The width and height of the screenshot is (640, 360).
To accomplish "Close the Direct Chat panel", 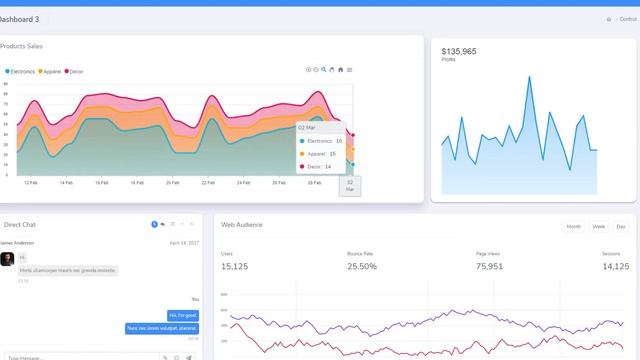I will (192, 224).
